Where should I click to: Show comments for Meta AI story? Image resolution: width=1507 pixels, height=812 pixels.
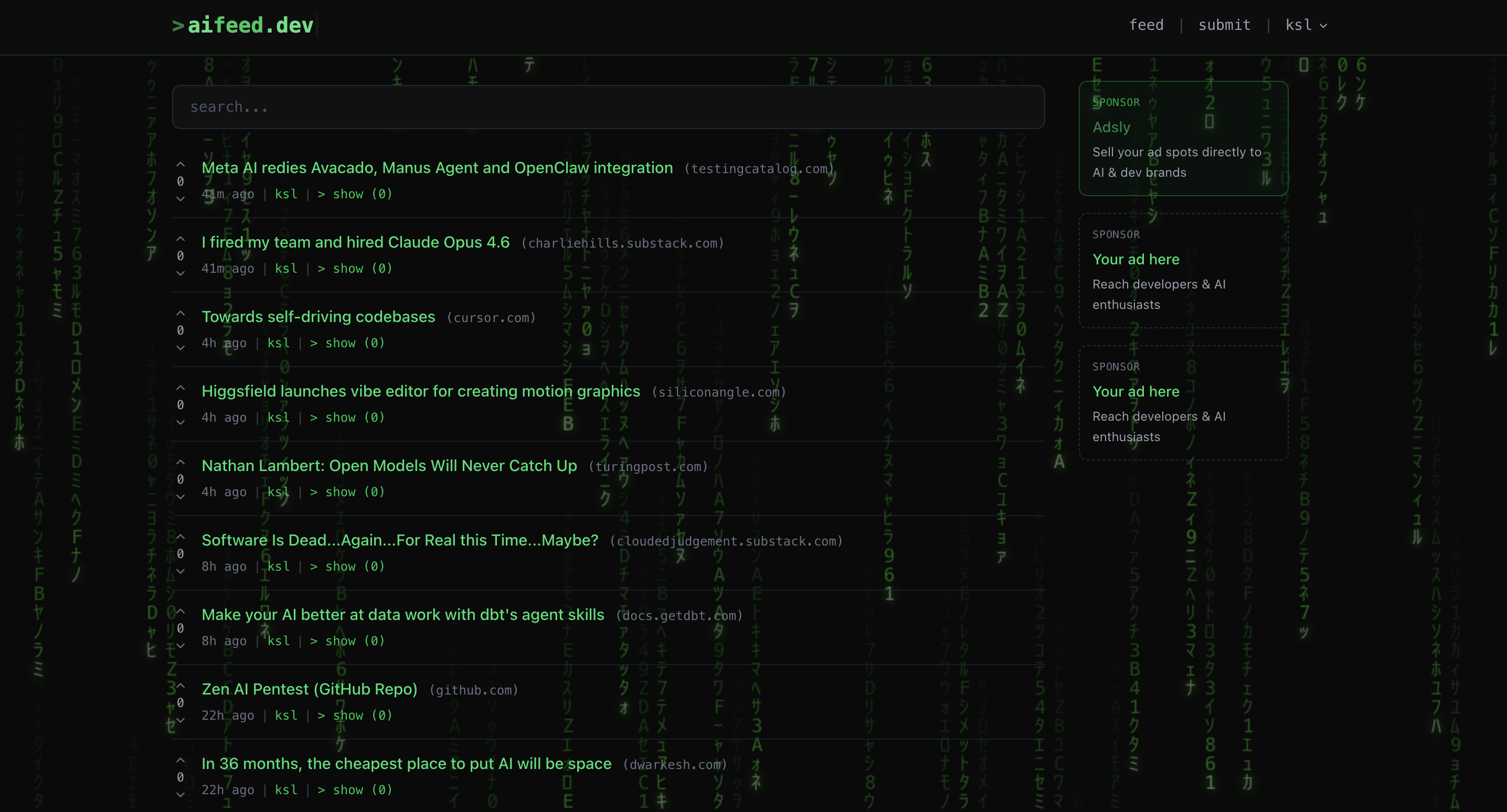click(x=355, y=194)
